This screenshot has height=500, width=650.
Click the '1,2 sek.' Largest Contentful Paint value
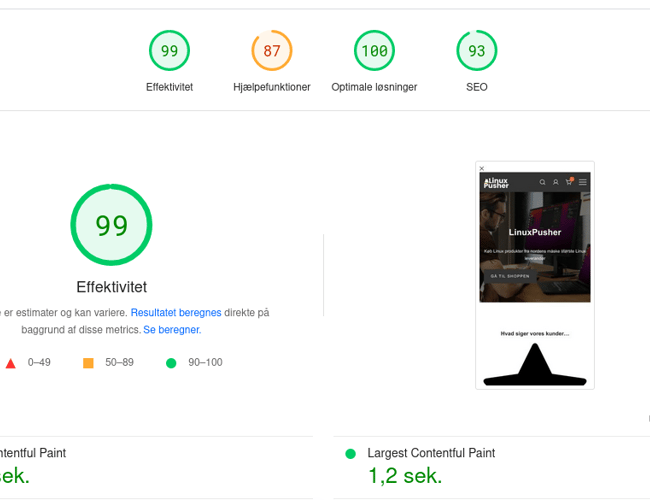point(405,476)
